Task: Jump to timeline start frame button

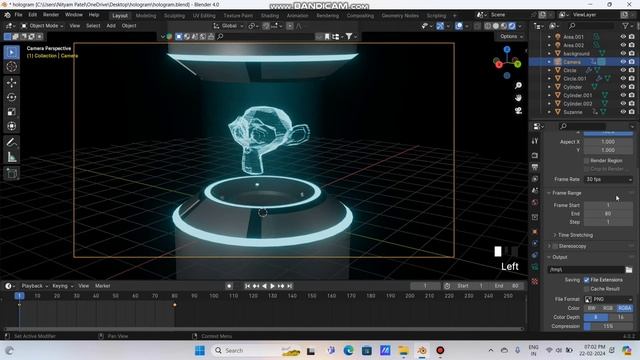Action: pyautogui.click(x=247, y=286)
